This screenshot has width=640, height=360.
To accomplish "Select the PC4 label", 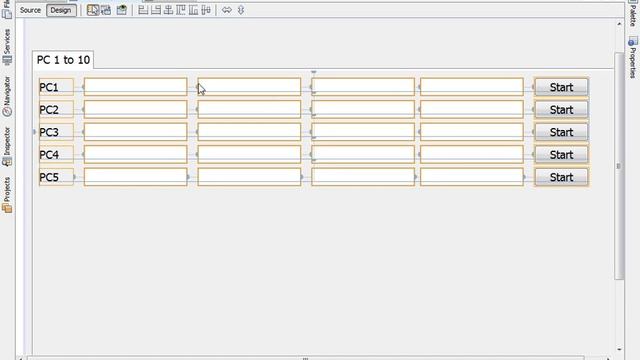I will point(56,155).
